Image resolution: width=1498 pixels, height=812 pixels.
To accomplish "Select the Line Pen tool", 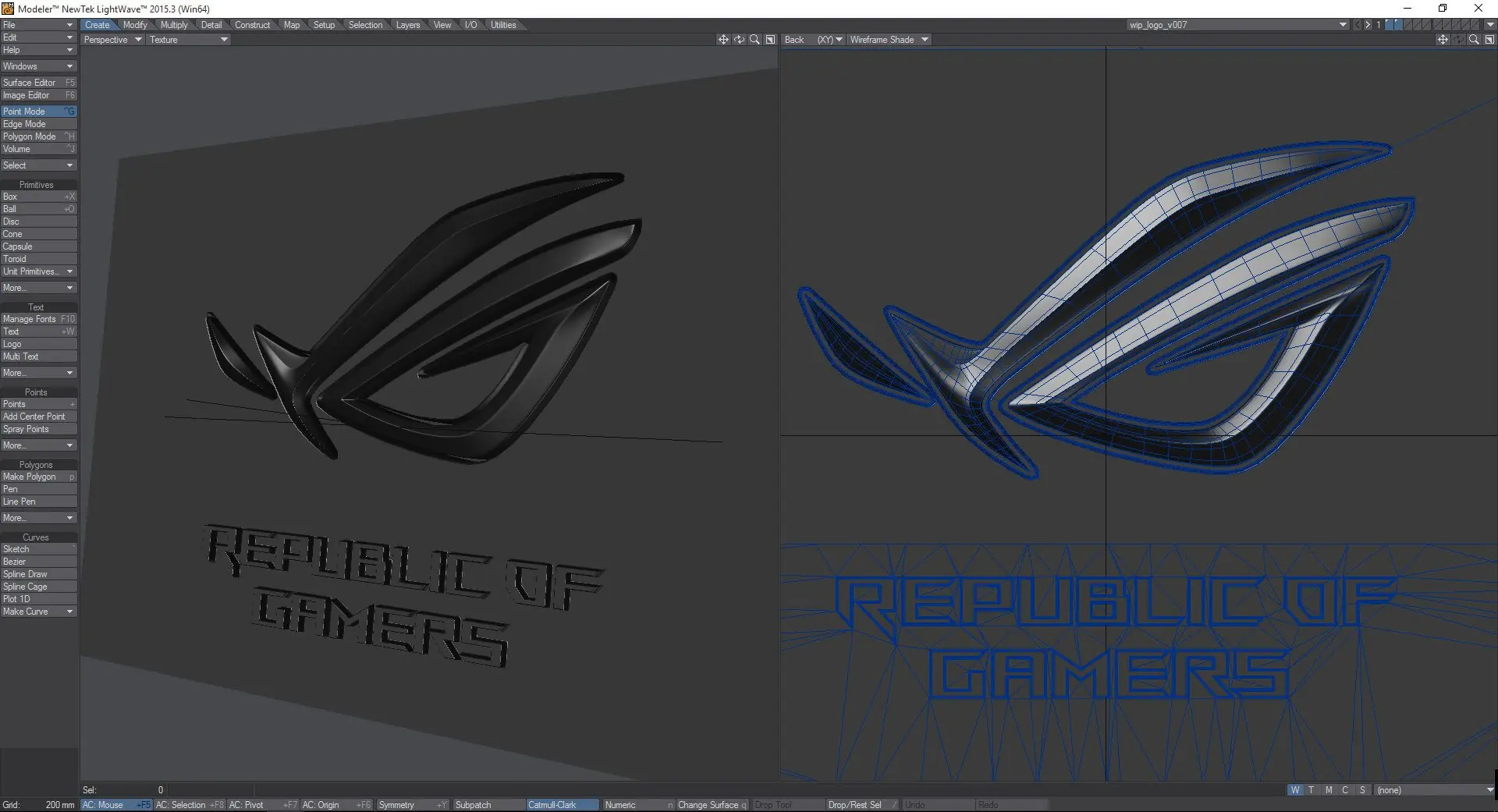I will (x=38, y=502).
